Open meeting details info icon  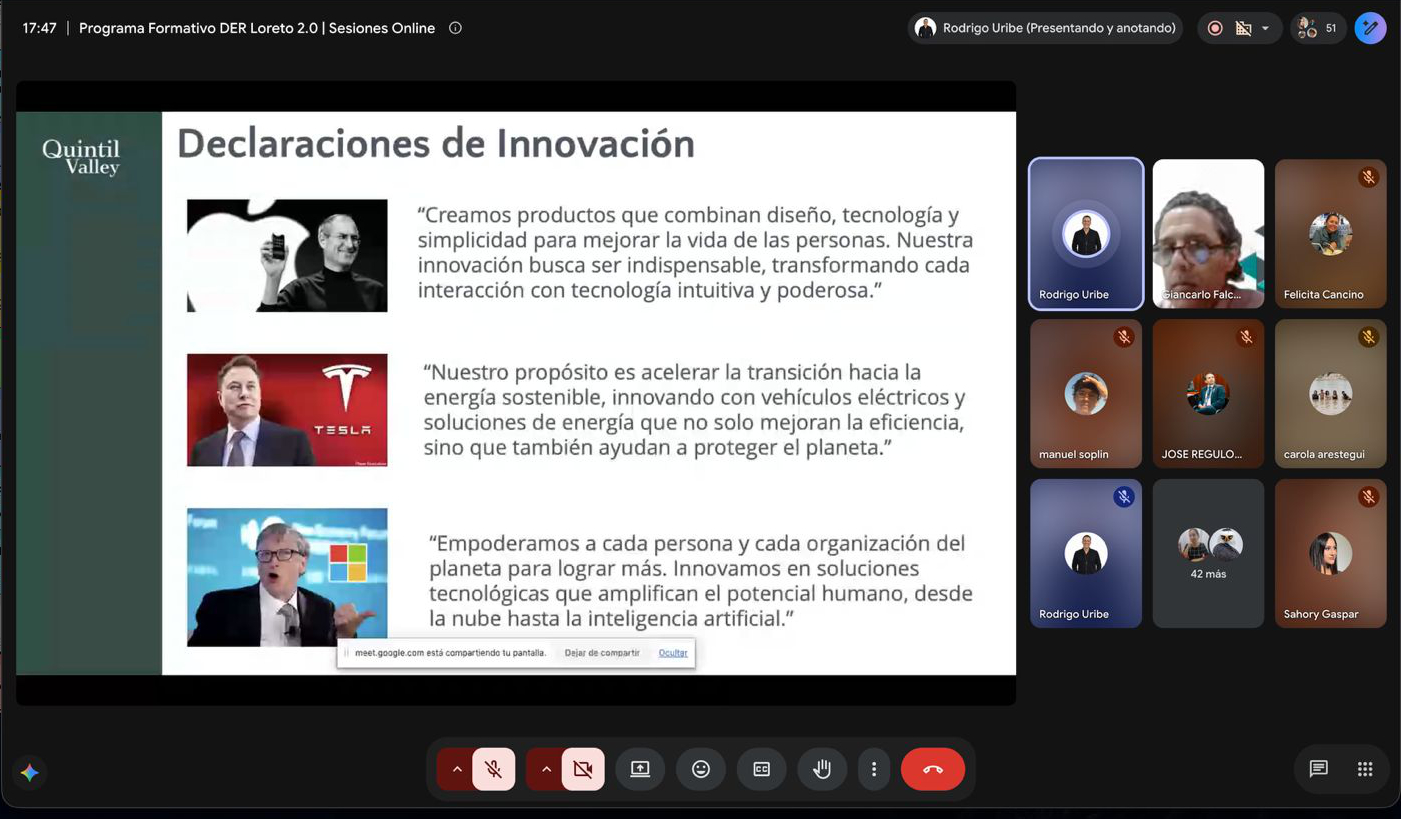pos(455,28)
